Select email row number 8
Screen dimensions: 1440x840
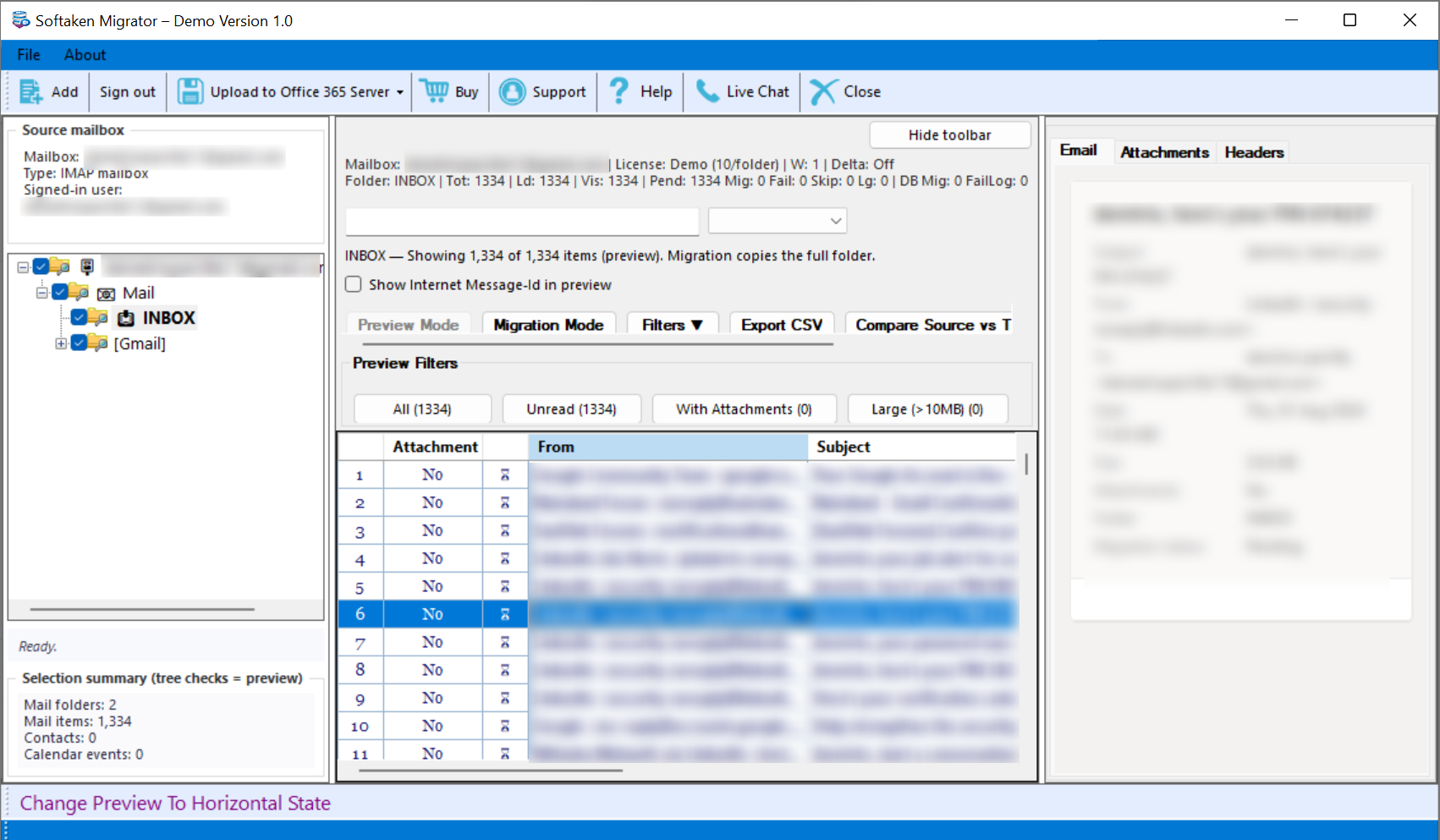(x=677, y=670)
